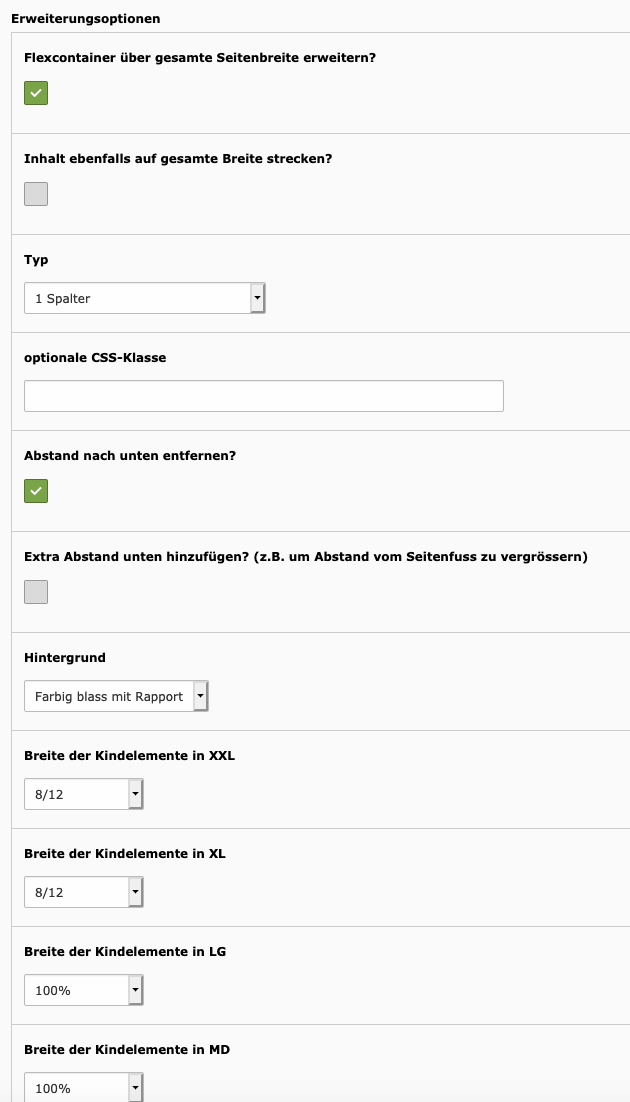Click the 'Flexcontainer über gesamte Seitenbreite erweitern?' label

[x=200, y=57]
